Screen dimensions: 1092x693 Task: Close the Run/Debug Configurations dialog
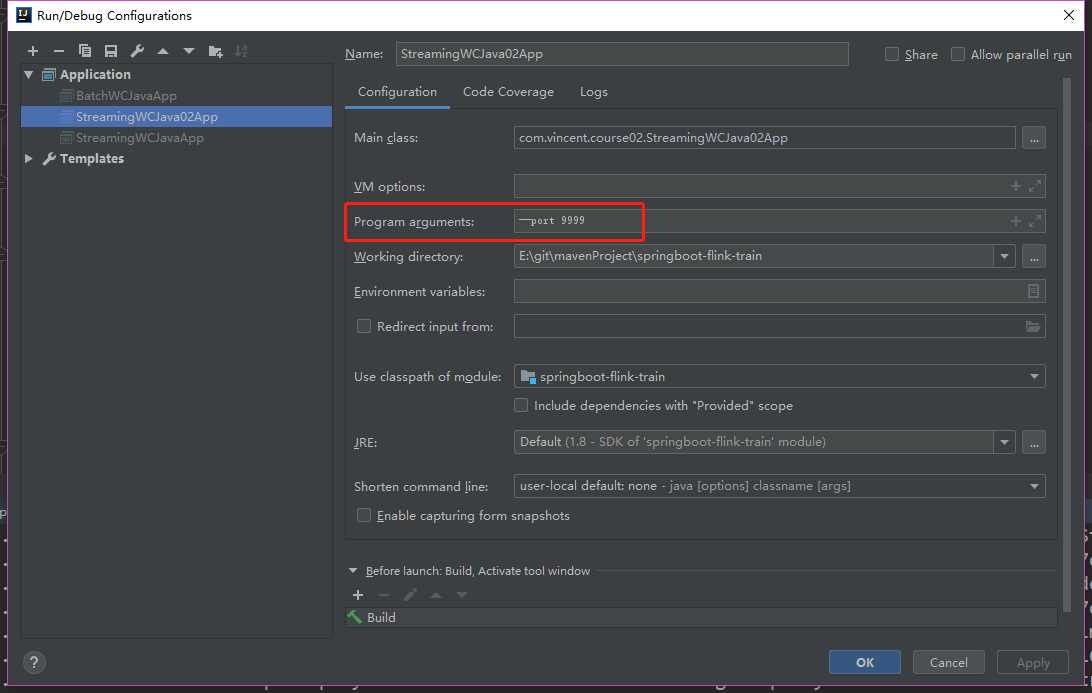click(1069, 15)
